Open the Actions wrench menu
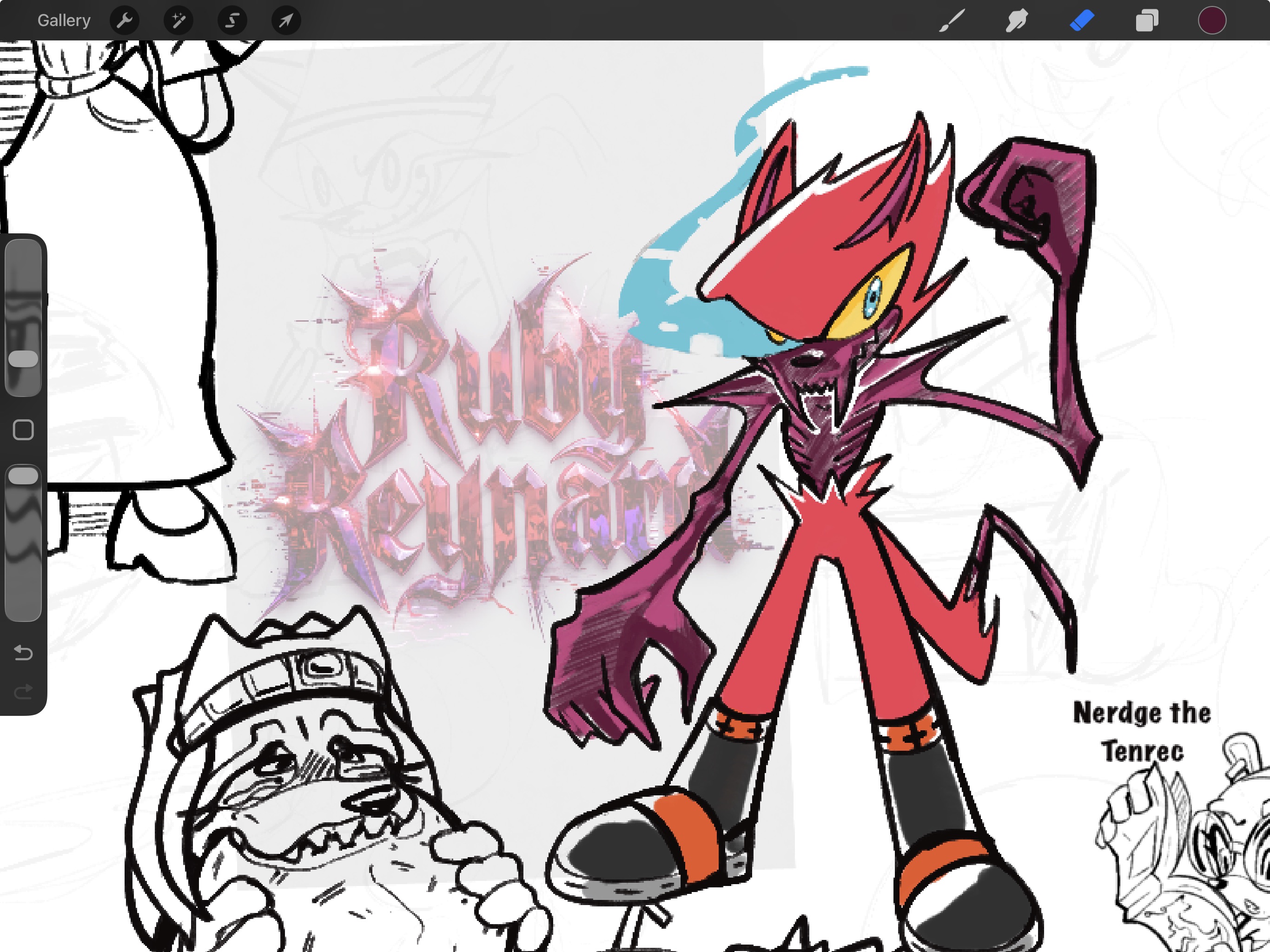Screen dimensions: 1270x952 [125, 20]
